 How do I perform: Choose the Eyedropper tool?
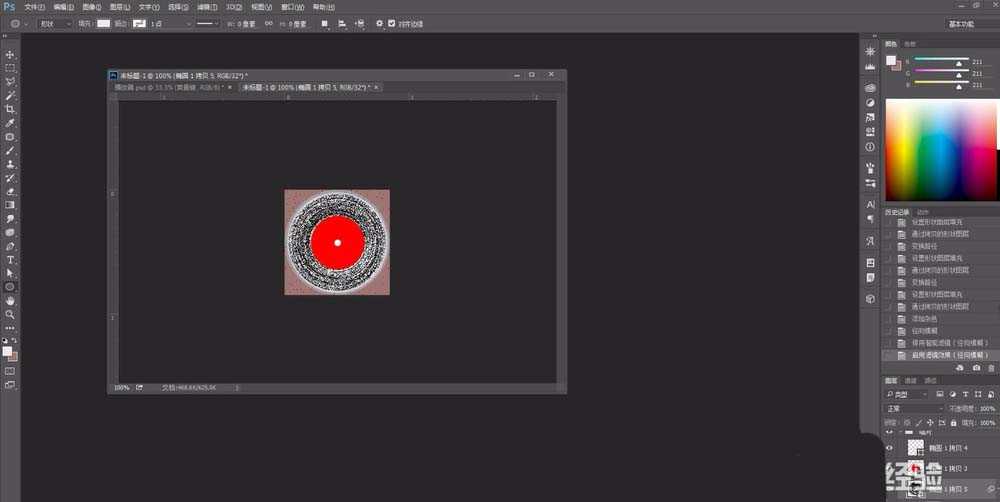[10, 123]
